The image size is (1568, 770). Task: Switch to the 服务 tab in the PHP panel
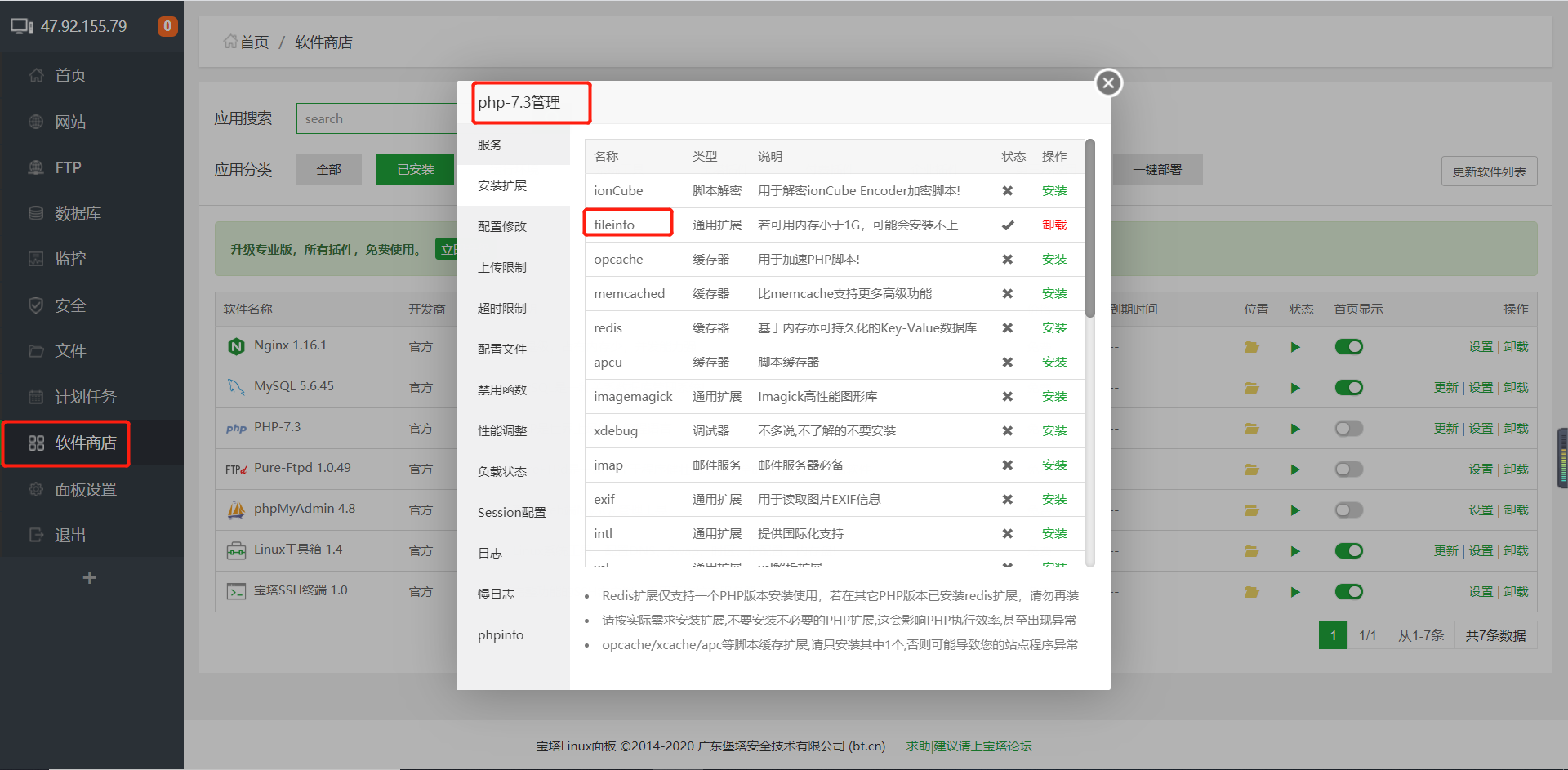[x=489, y=145]
